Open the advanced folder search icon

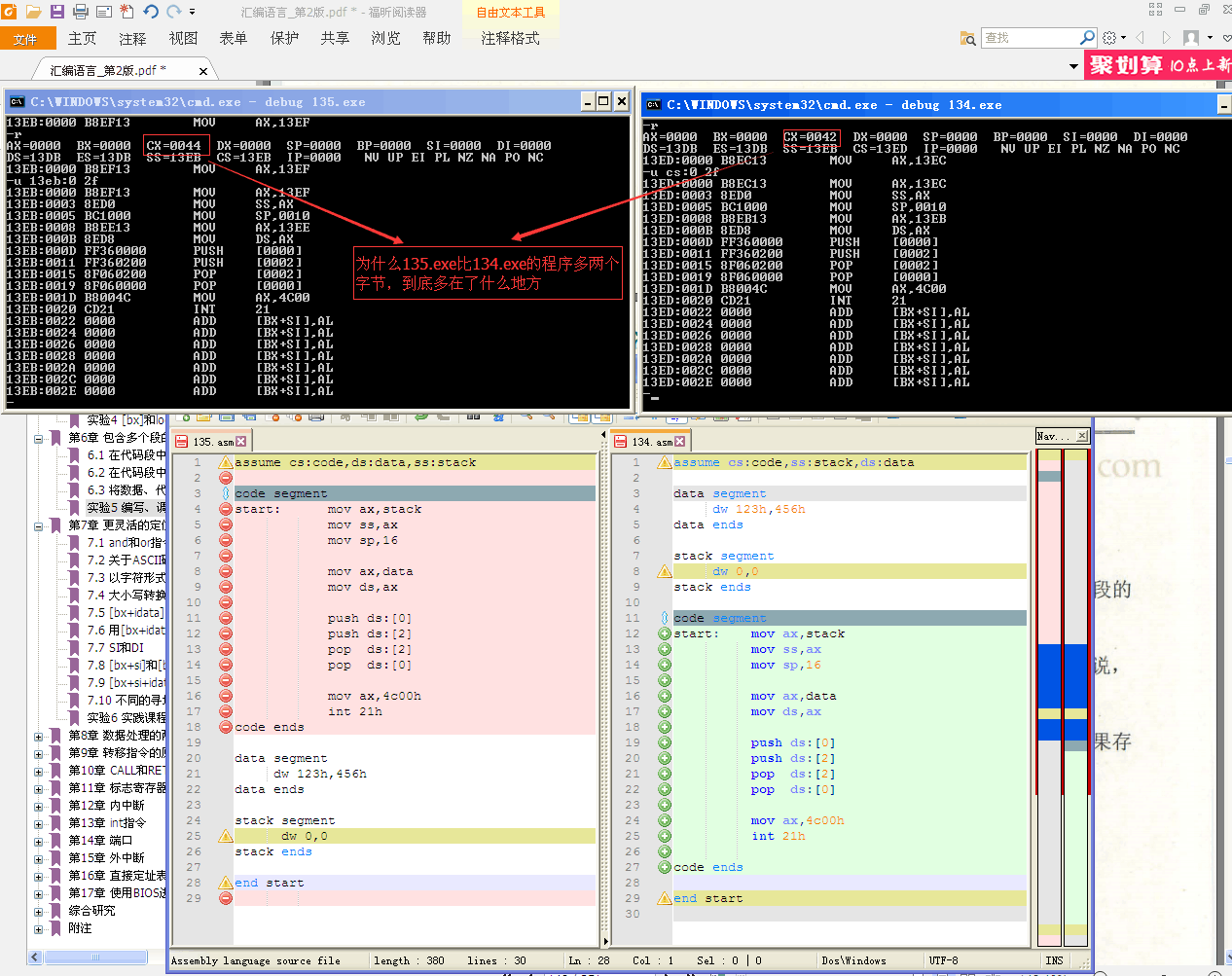(x=968, y=38)
